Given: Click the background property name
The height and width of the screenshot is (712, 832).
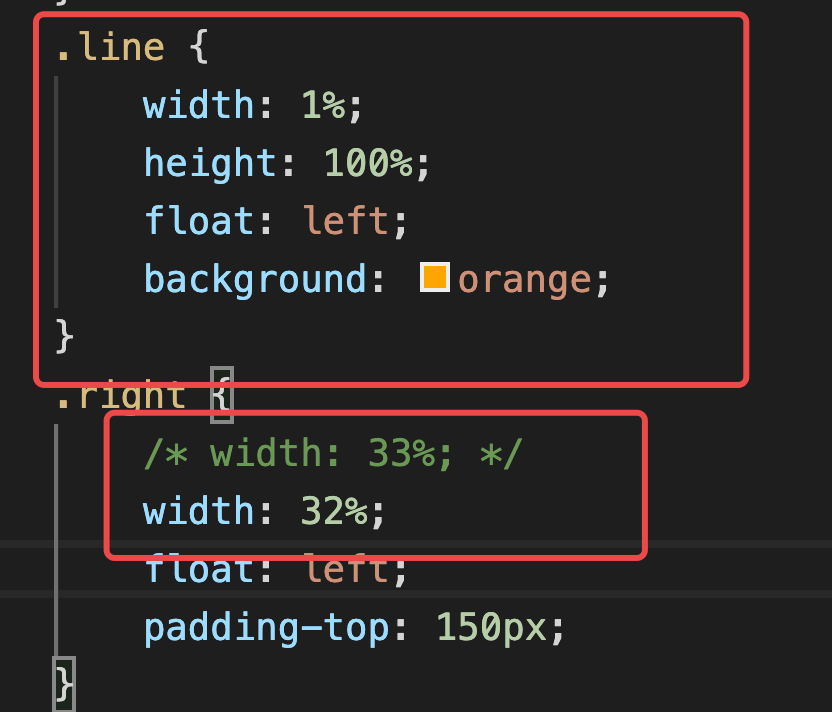Looking at the screenshot, I should click(255, 278).
